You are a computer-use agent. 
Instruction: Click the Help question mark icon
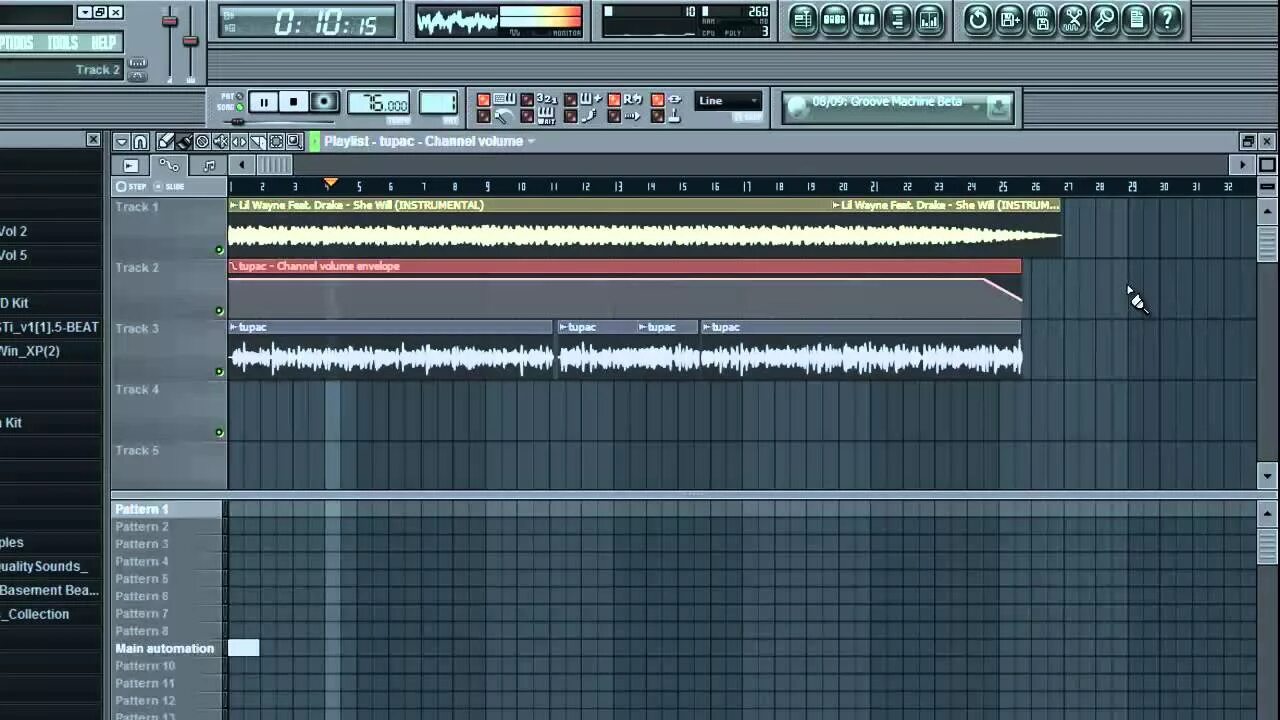tap(1168, 19)
